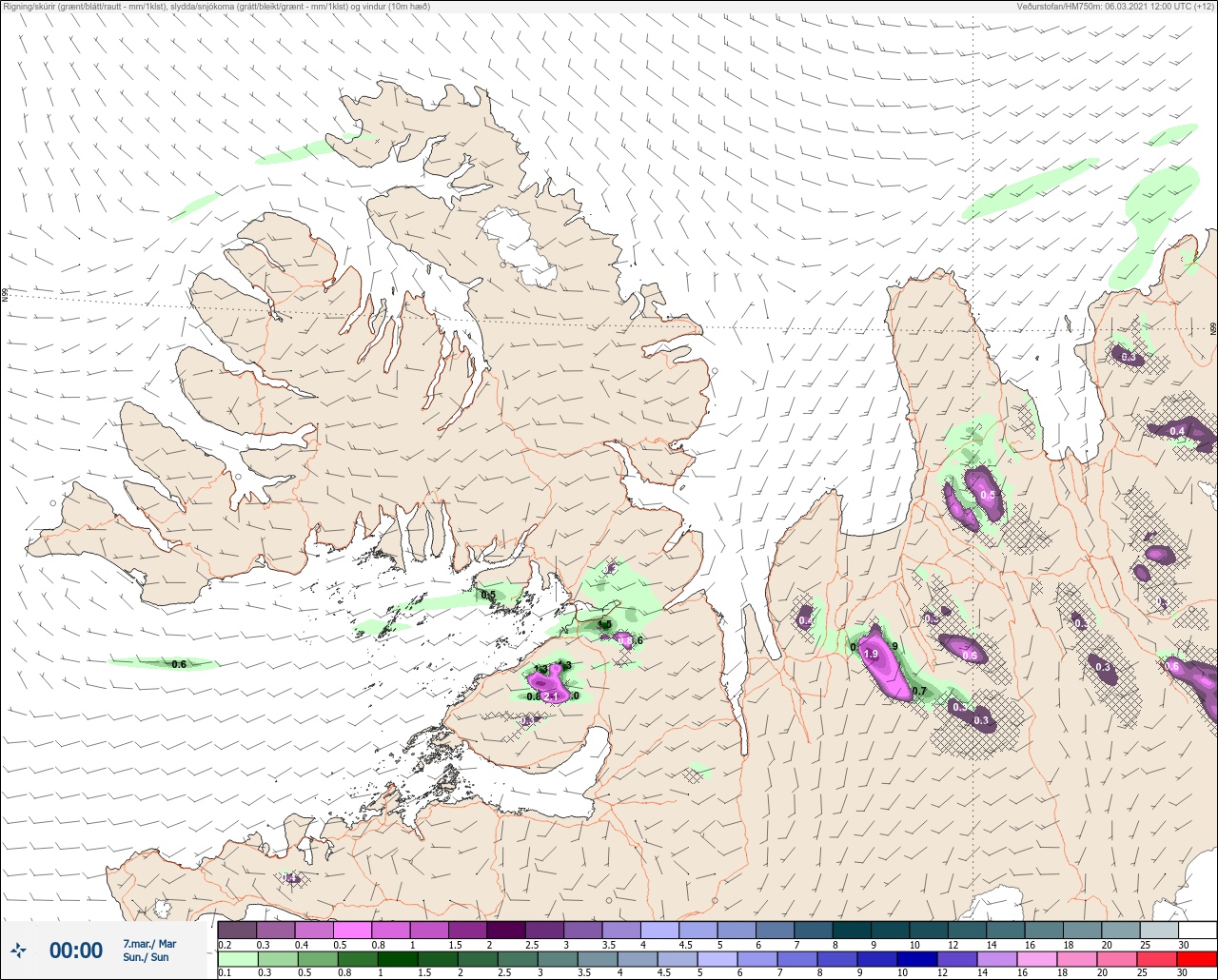Pick the white final swatch in upper scale
This screenshot has height=980, width=1218.
(1197, 930)
